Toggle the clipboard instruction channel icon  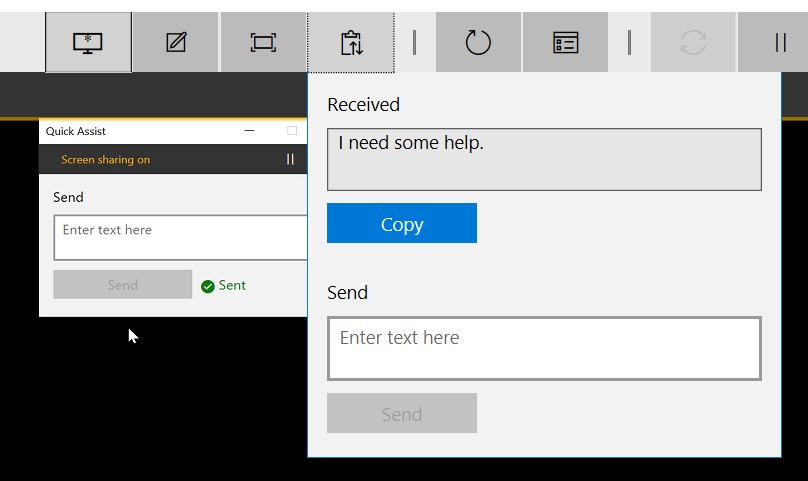(x=351, y=42)
